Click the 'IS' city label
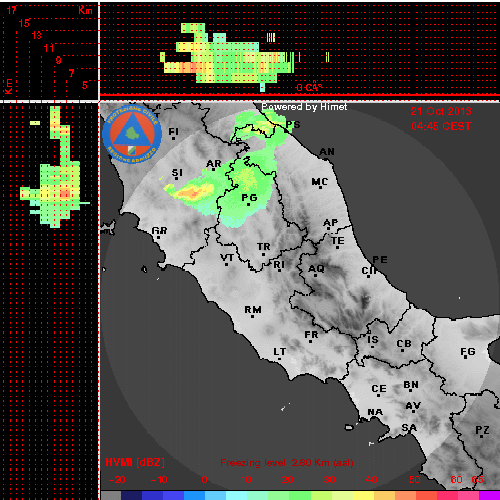Screen dimensions: 500x500 click(373, 340)
